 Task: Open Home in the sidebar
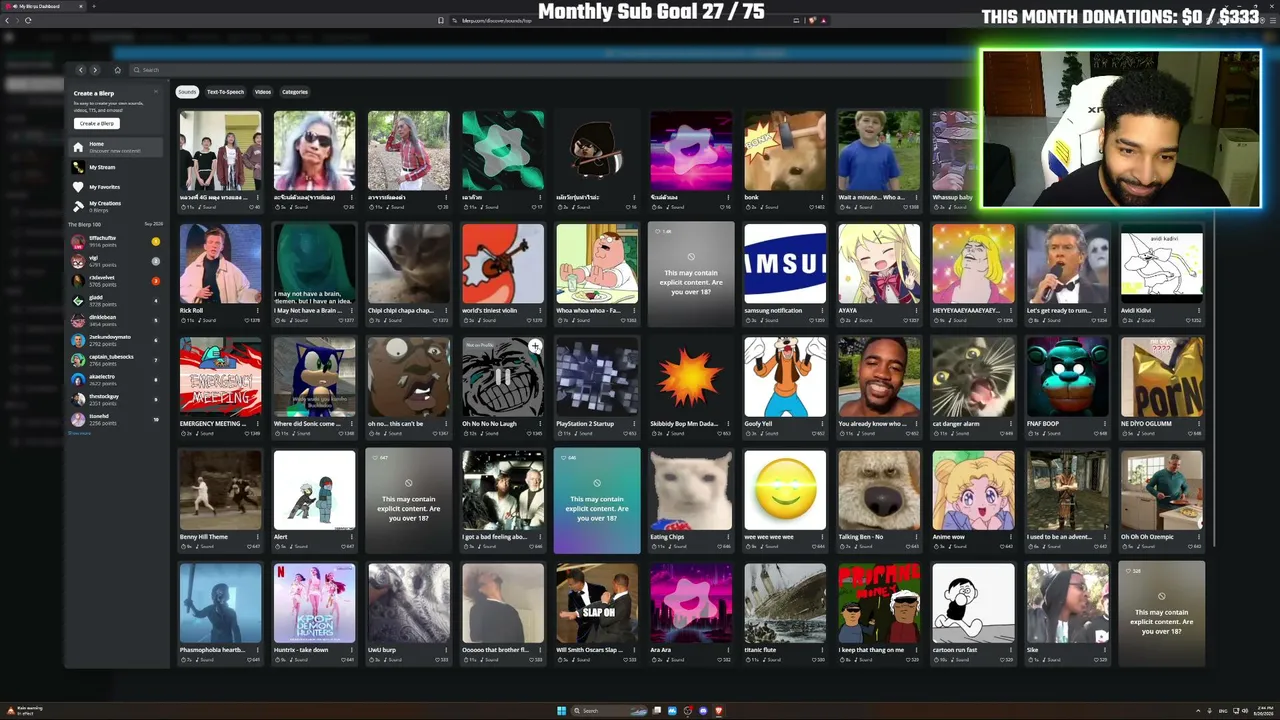[117, 147]
